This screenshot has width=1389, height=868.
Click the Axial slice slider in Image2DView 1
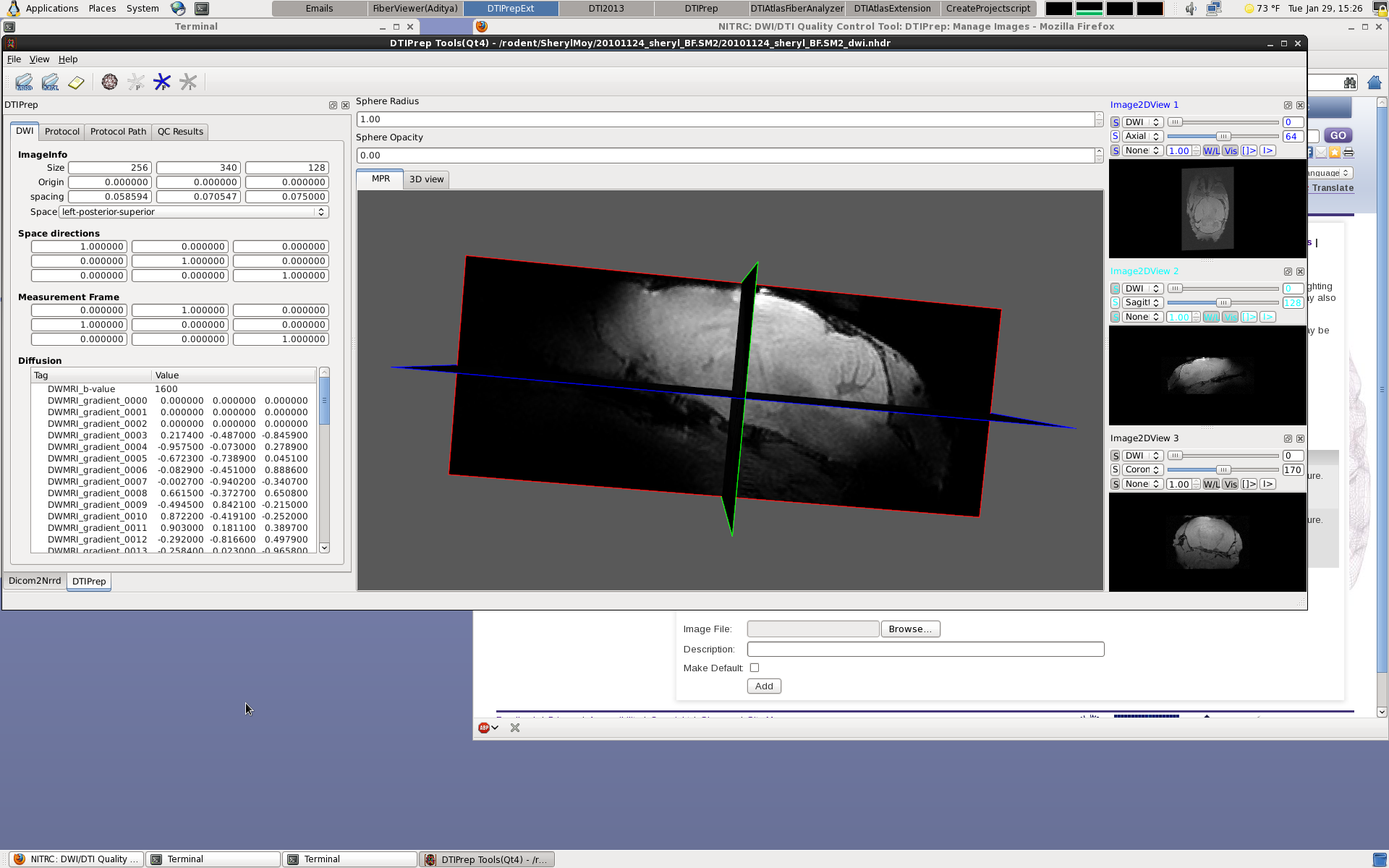[1223, 136]
